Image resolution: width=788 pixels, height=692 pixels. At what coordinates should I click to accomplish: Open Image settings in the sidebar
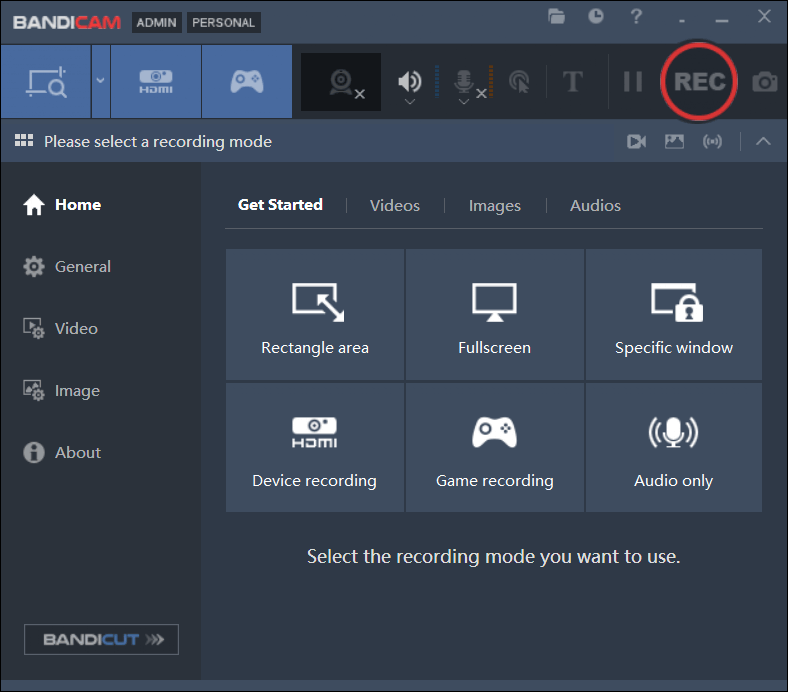pyautogui.click(x=61, y=390)
